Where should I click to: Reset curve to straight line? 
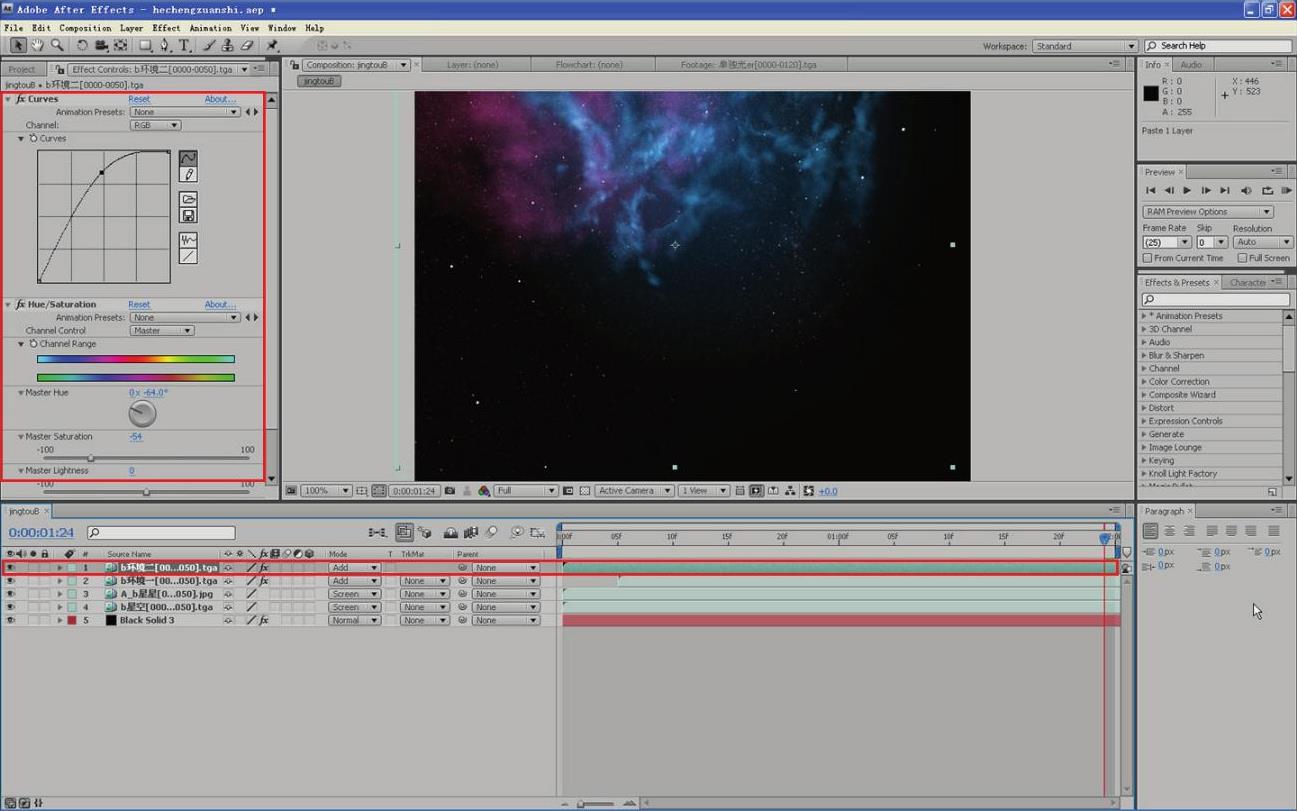pyautogui.click(x=188, y=257)
